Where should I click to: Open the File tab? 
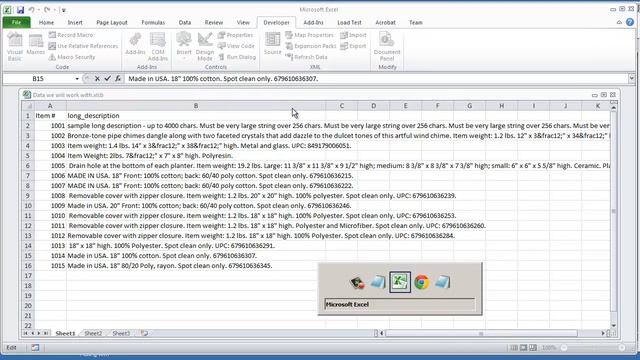coord(16,22)
